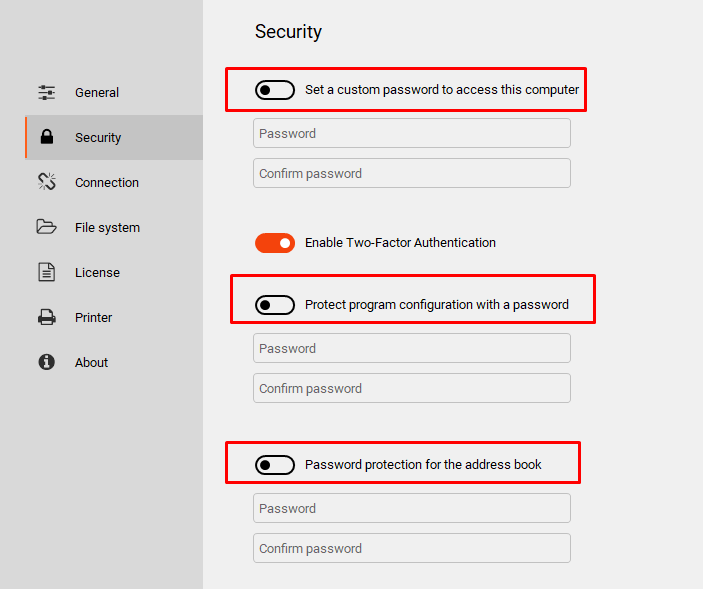Focus the program configuration Password field
This screenshot has height=590, width=703.
coord(412,348)
